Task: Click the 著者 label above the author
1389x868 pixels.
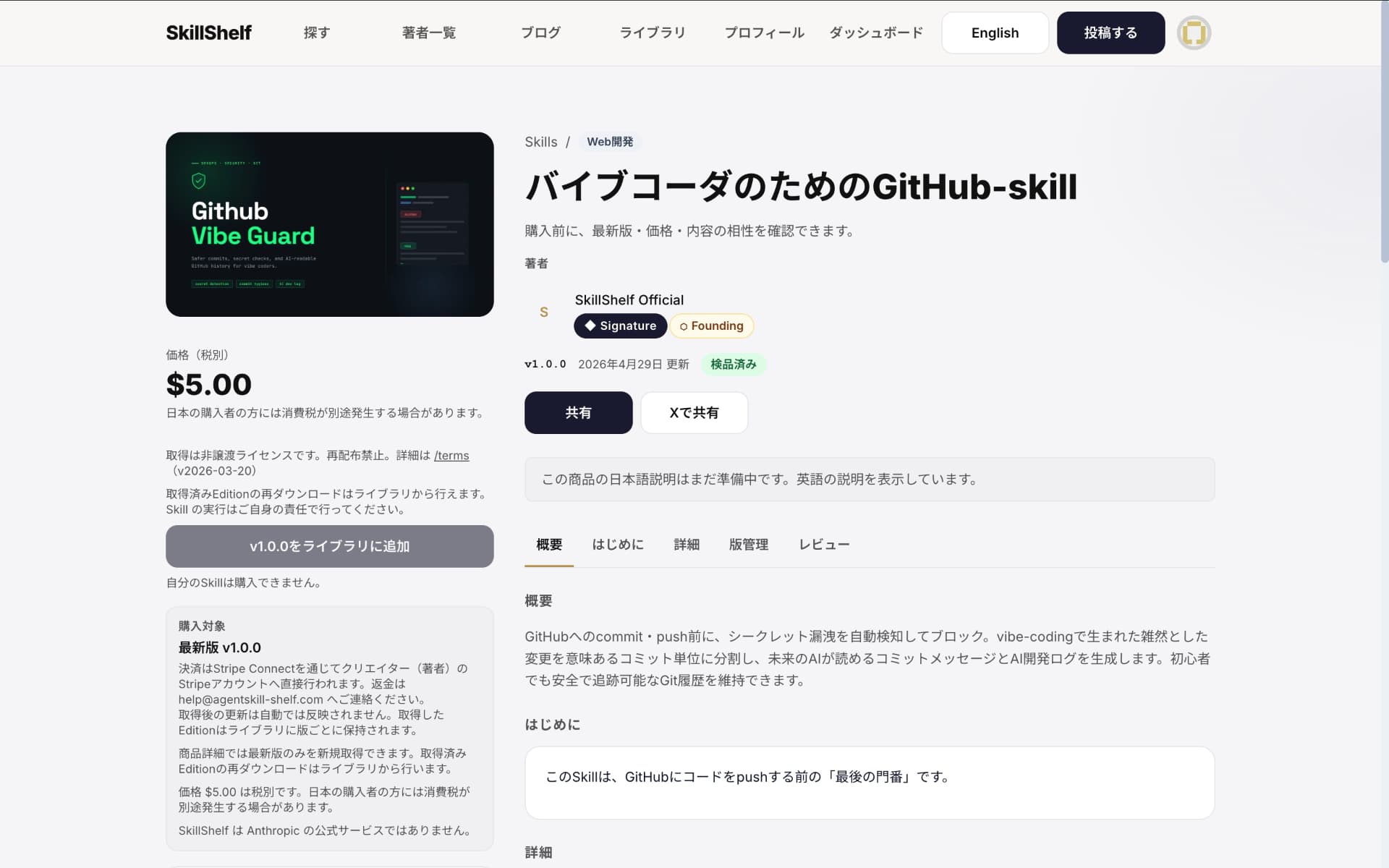Action: [536, 263]
